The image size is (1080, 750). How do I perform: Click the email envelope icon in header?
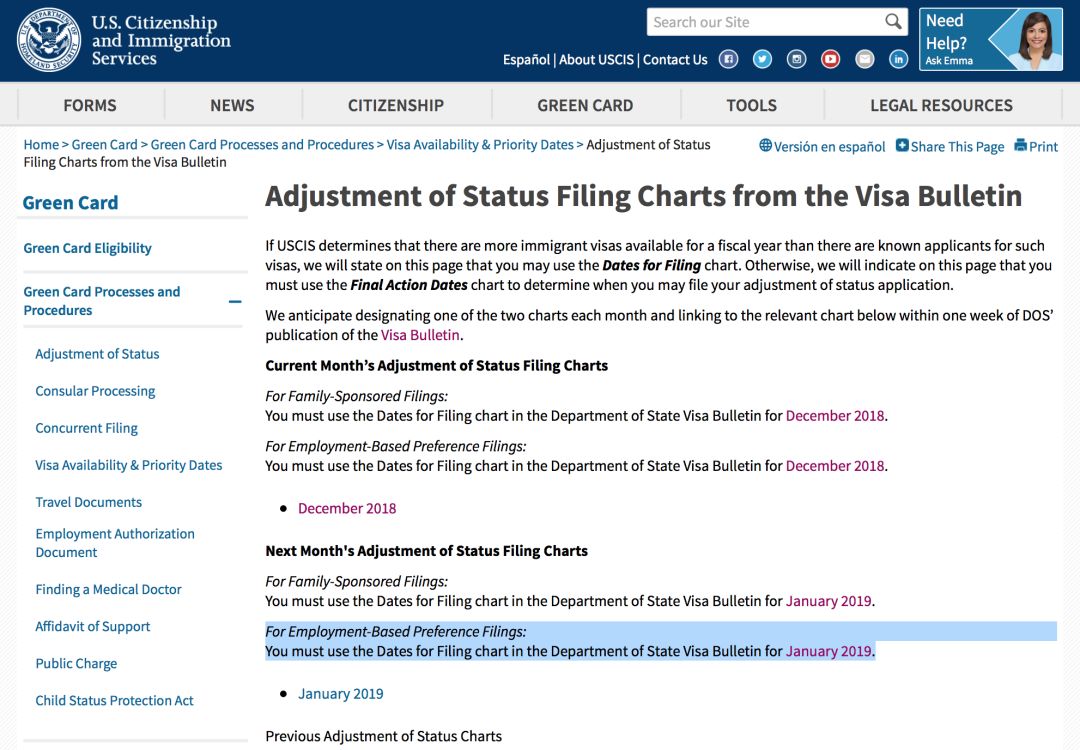864,59
